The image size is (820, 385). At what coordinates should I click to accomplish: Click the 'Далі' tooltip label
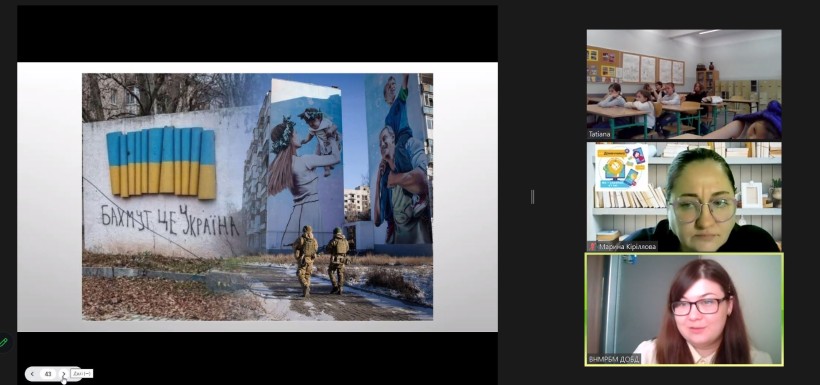pyautogui.click(x=82, y=373)
